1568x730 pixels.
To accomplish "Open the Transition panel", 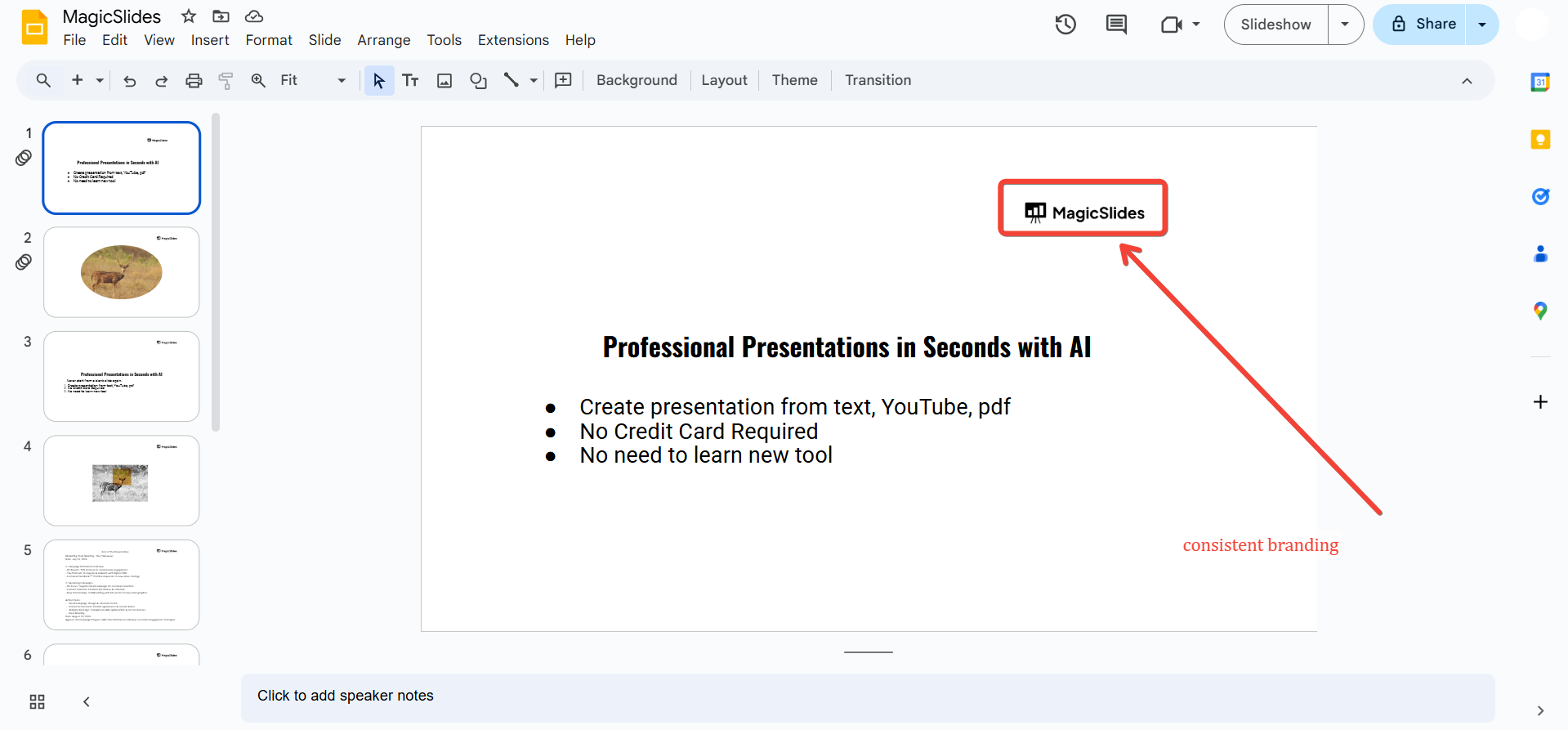I will coord(878,80).
